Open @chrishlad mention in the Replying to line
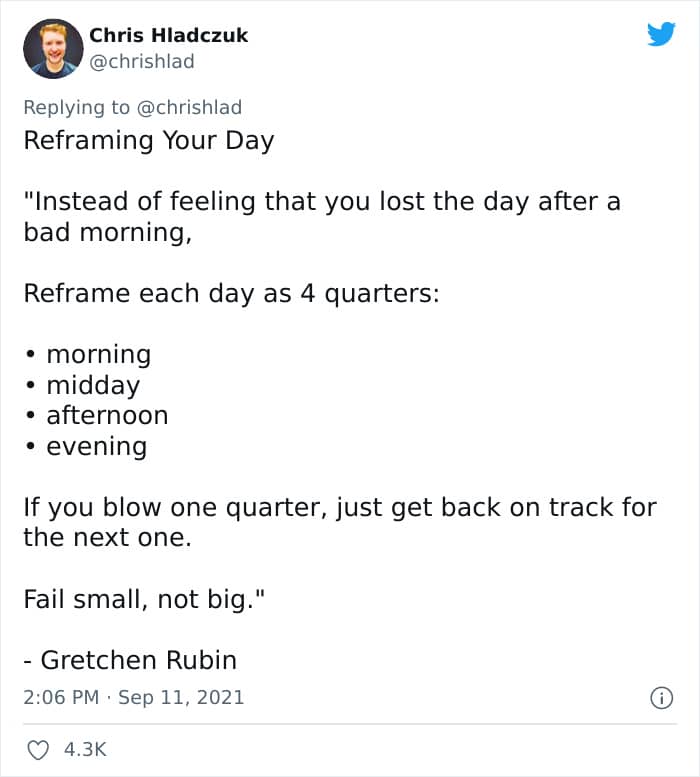 (189, 107)
